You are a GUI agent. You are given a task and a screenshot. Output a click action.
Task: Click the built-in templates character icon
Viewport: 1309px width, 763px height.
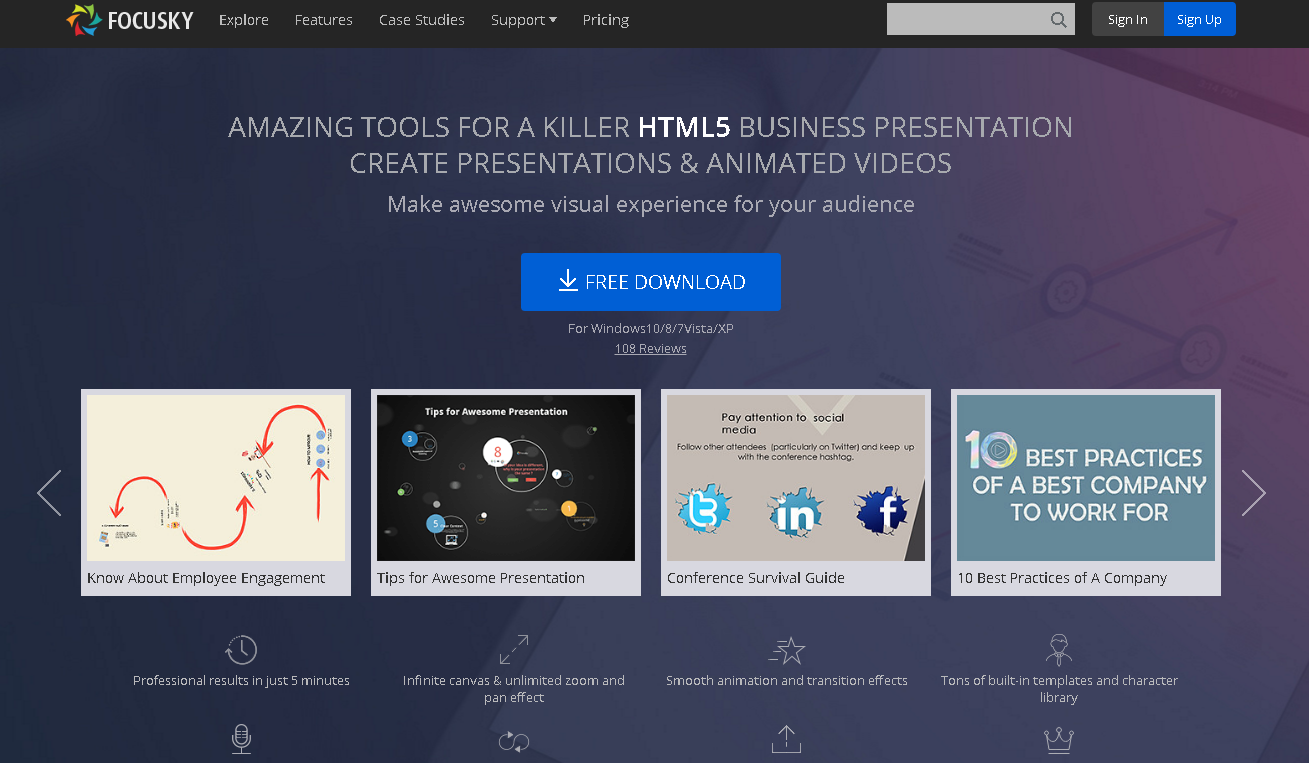1059,649
